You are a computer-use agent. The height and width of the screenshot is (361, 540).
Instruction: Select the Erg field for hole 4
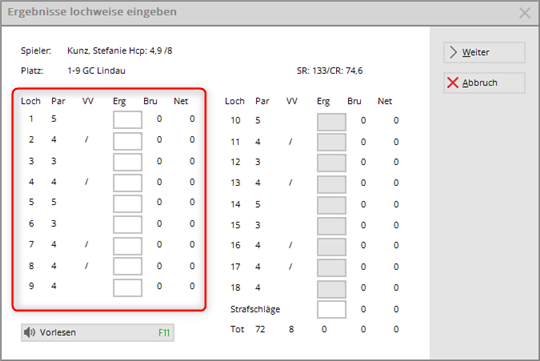(127, 183)
